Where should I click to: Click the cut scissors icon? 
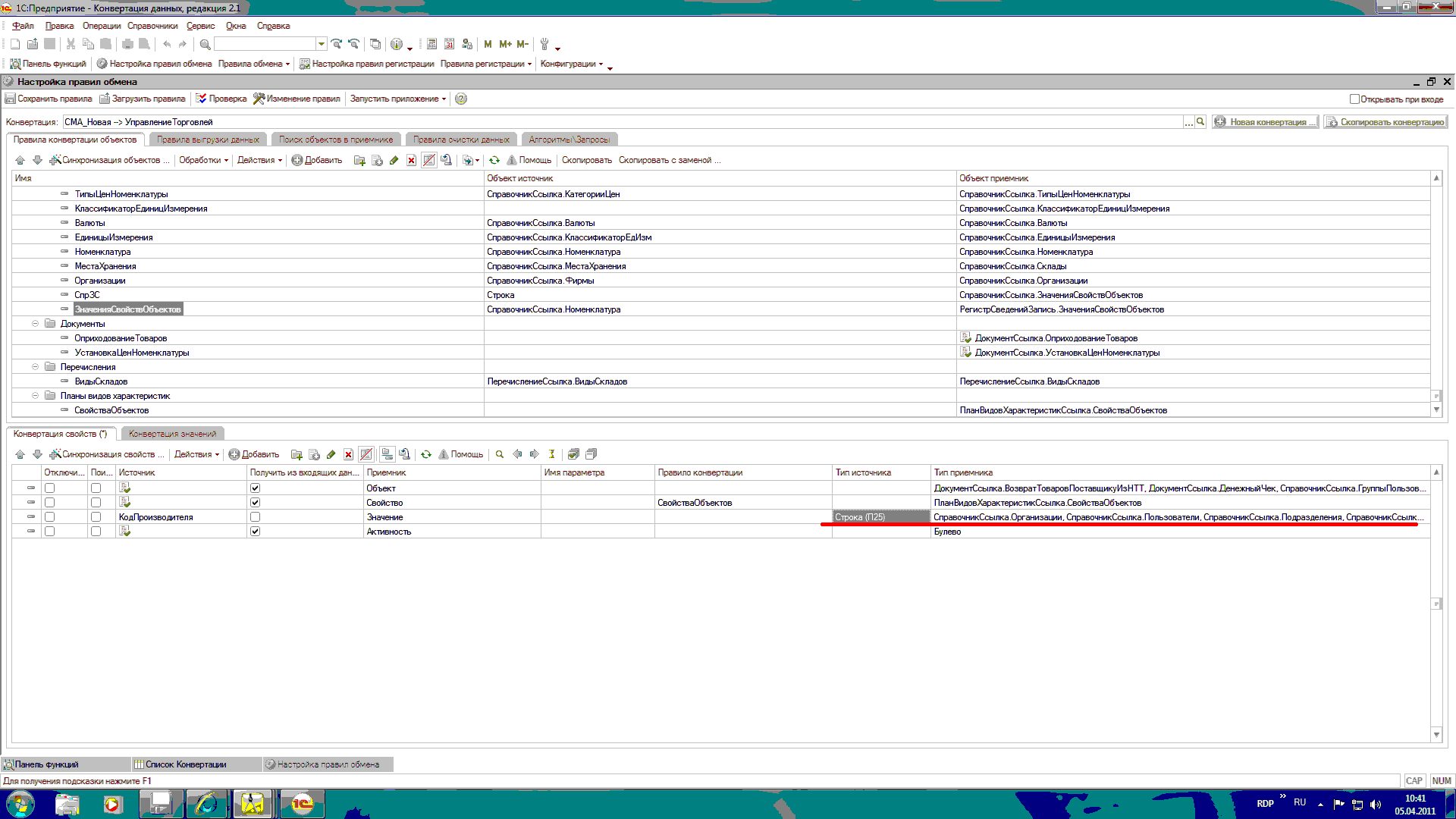[x=71, y=44]
